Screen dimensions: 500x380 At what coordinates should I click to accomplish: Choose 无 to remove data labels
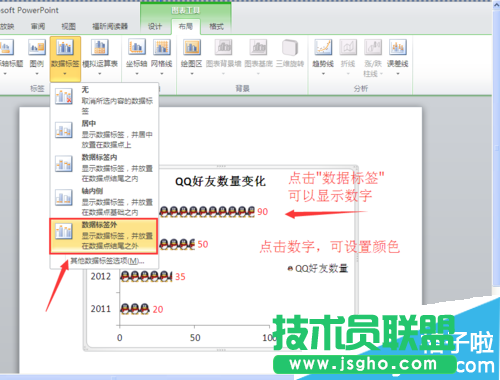pos(104,100)
